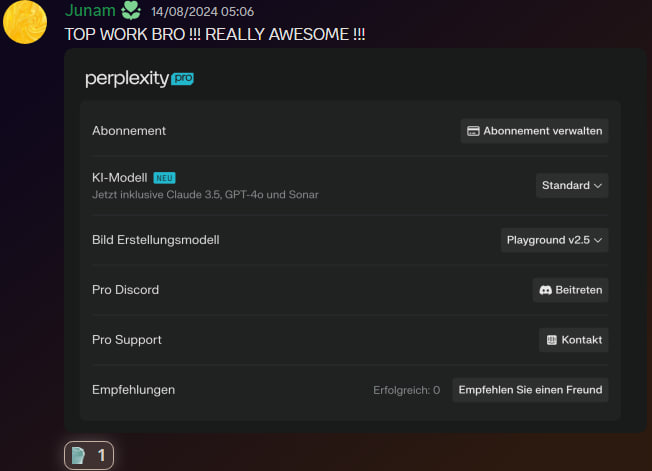The width and height of the screenshot is (652, 471).
Task: Open the Standard KI-Modell dropdown
Action: point(571,185)
